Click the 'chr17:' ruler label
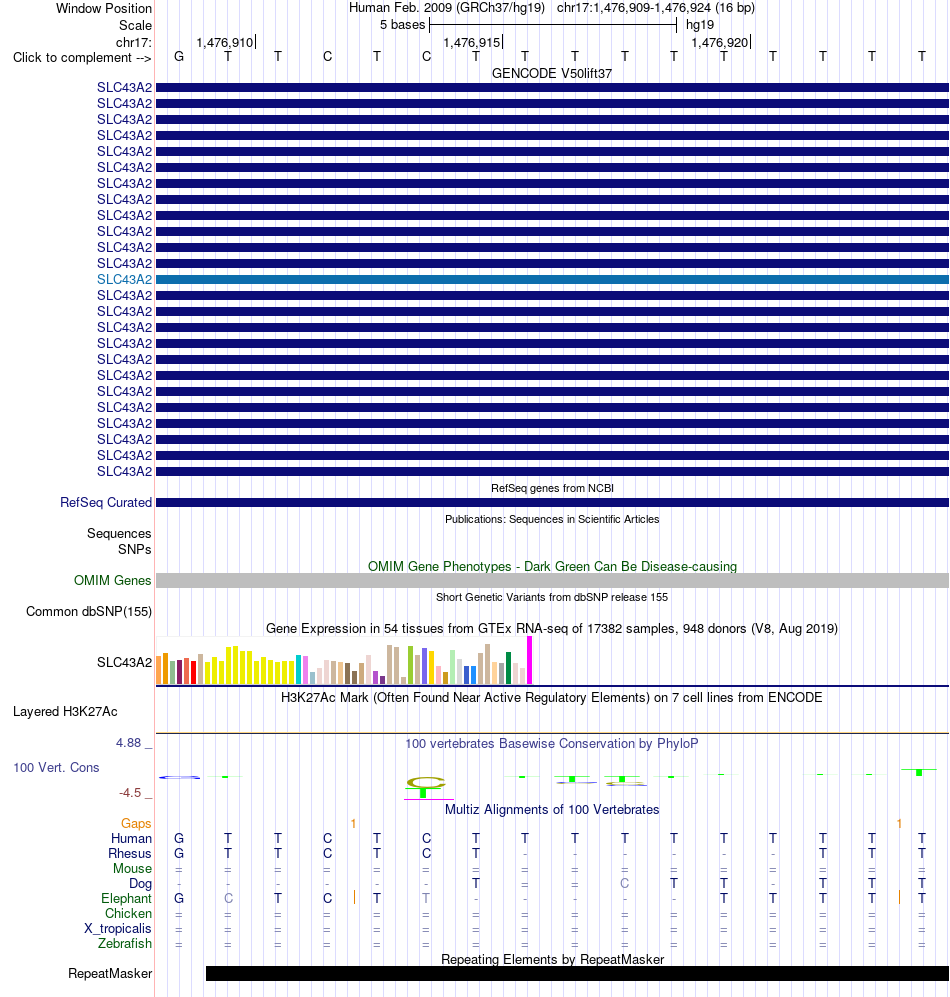The width and height of the screenshot is (950, 997). coord(134,43)
